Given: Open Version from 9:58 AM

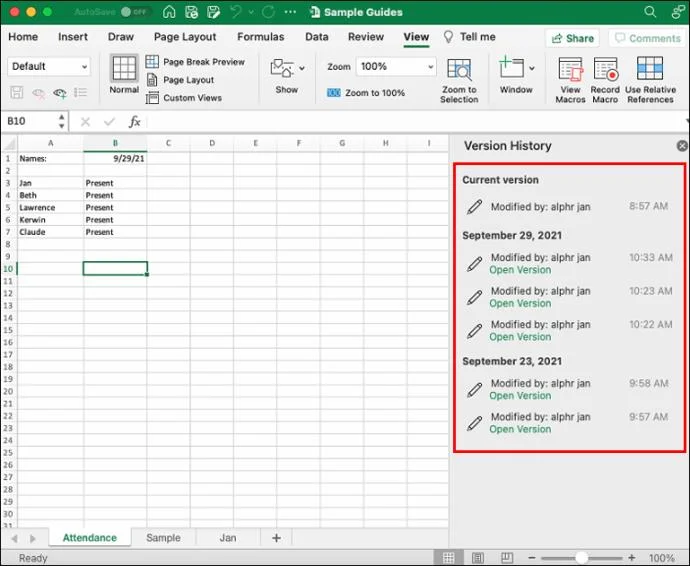Looking at the screenshot, I should click(x=520, y=396).
